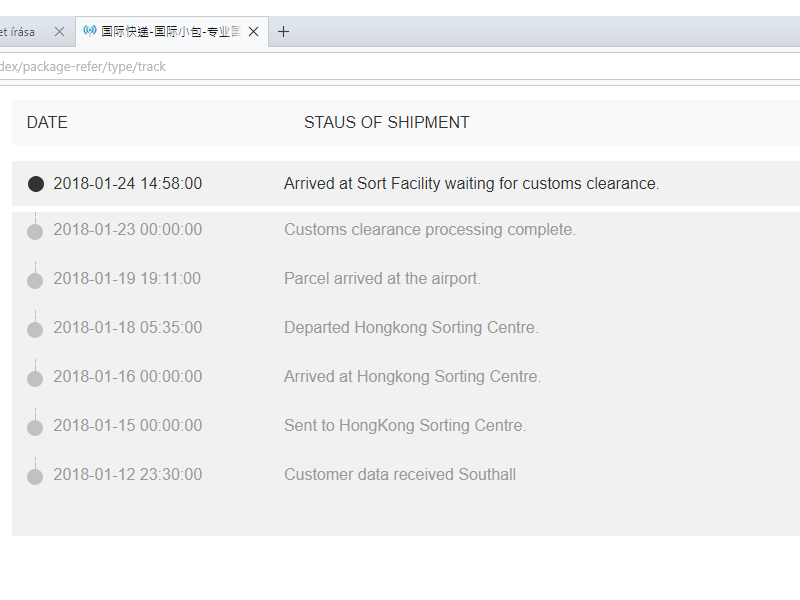Click 'Customer data received Southall' status
The height and width of the screenshot is (600, 800).
[x=399, y=475]
